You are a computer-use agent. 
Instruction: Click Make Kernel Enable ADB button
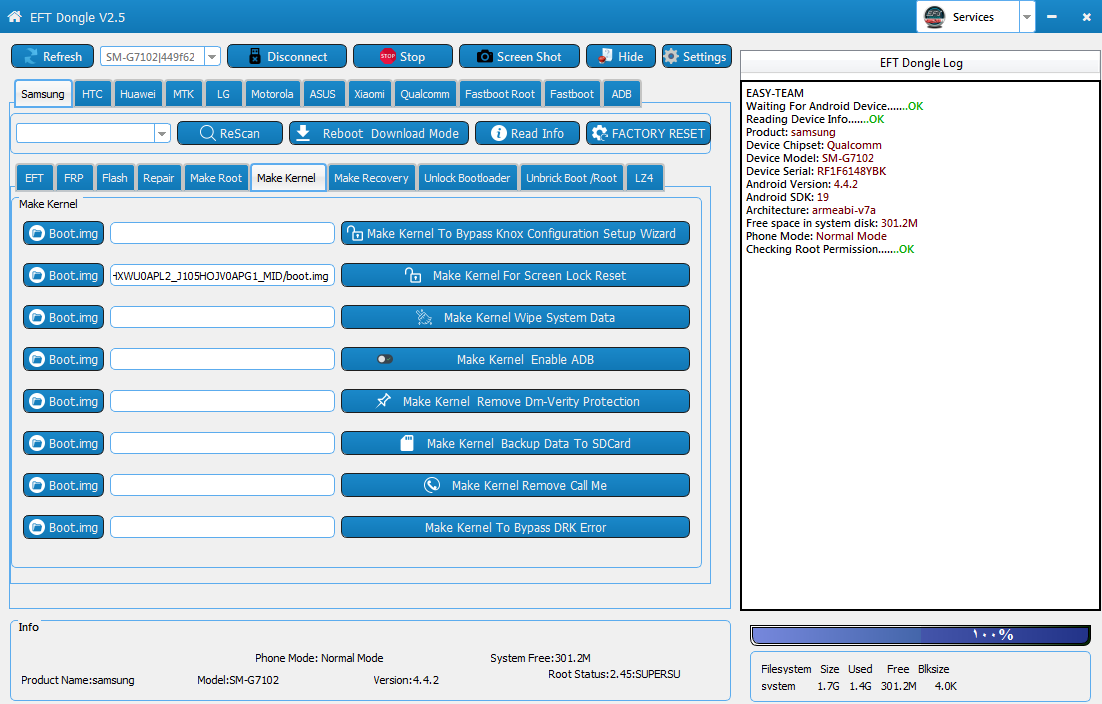coord(515,359)
